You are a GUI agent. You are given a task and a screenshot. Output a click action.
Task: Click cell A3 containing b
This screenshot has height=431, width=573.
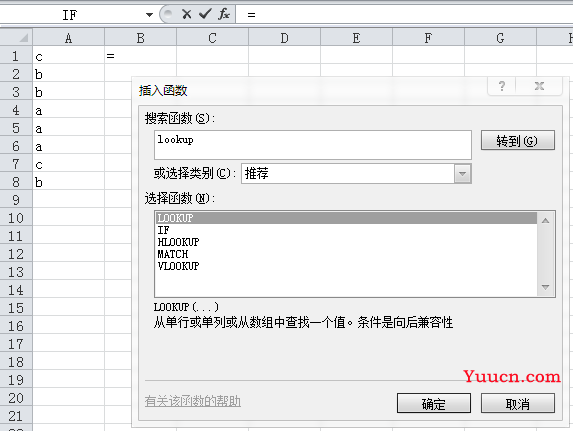(68, 92)
